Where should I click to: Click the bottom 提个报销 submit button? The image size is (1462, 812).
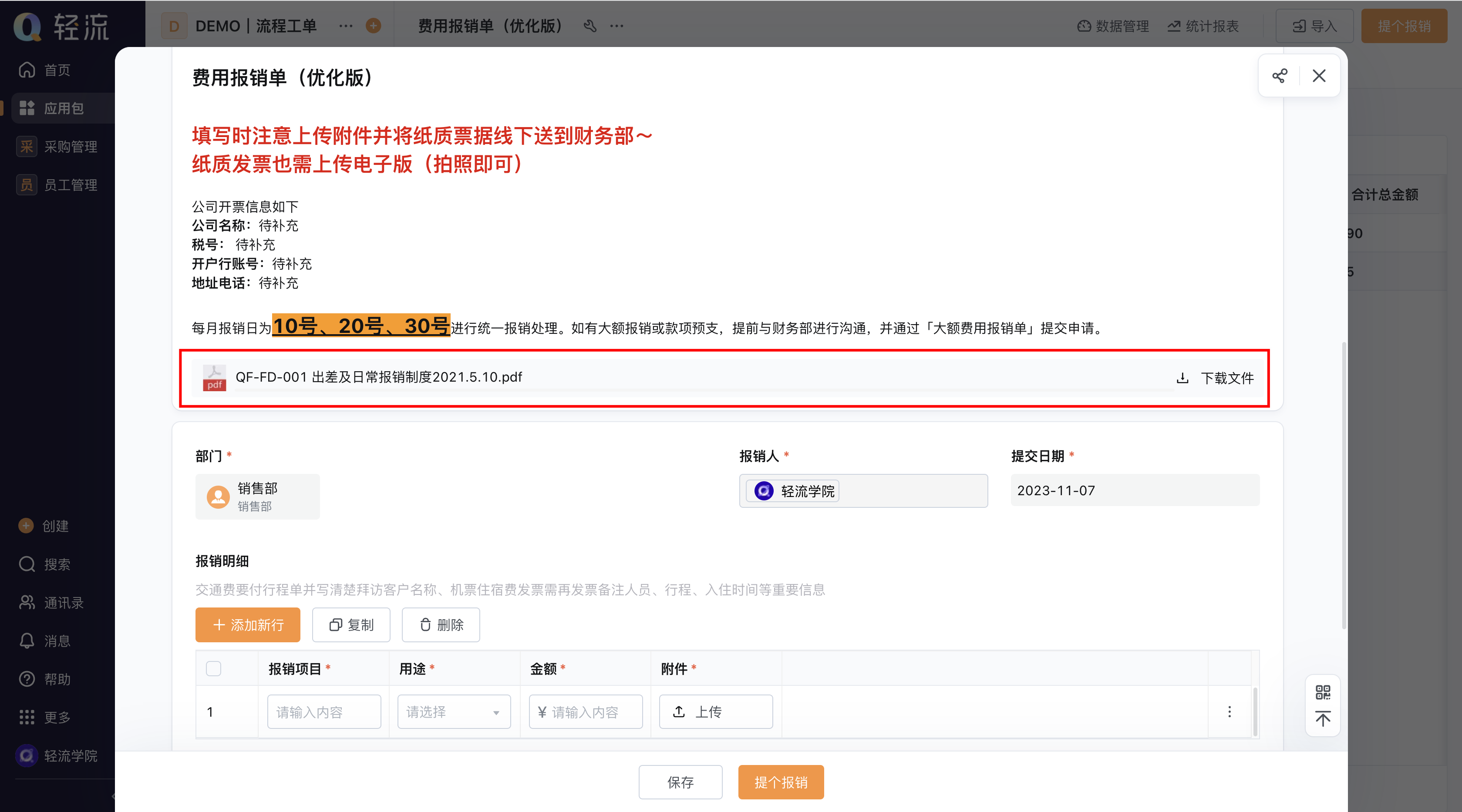point(781,782)
